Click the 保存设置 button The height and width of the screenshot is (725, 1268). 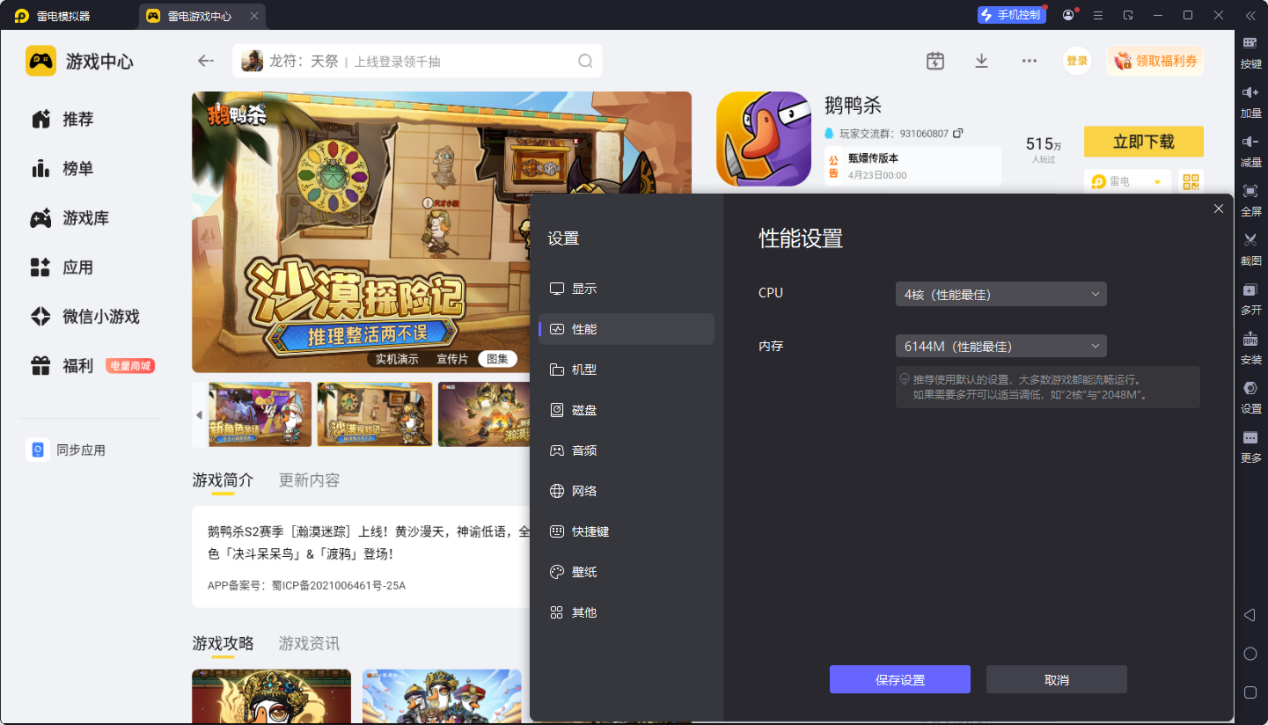pos(900,679)
